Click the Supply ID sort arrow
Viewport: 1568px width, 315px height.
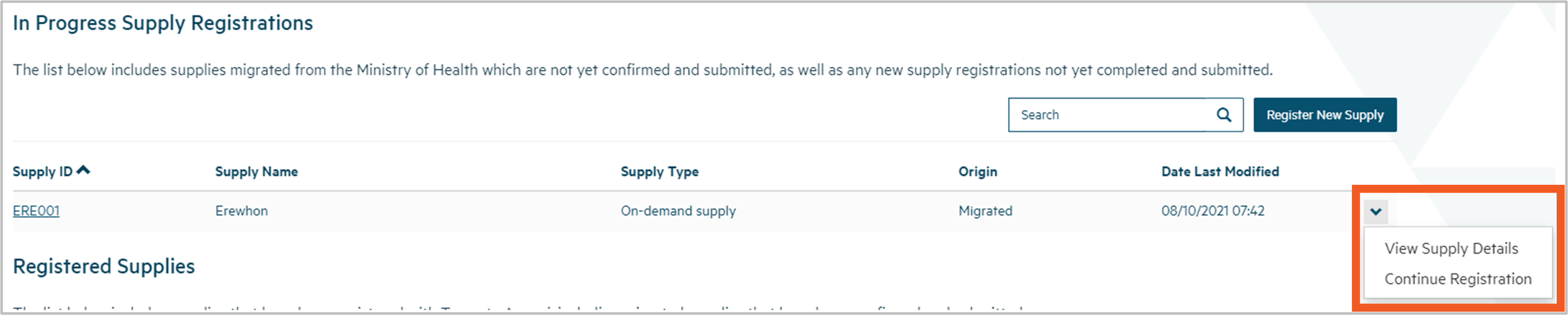(84, 171)
